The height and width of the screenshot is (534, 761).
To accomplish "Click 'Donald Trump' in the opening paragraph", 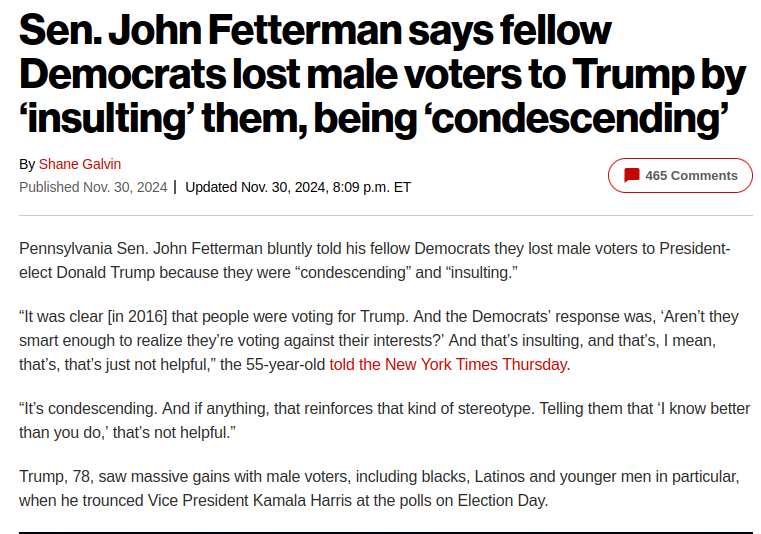I will click(106, 272).
